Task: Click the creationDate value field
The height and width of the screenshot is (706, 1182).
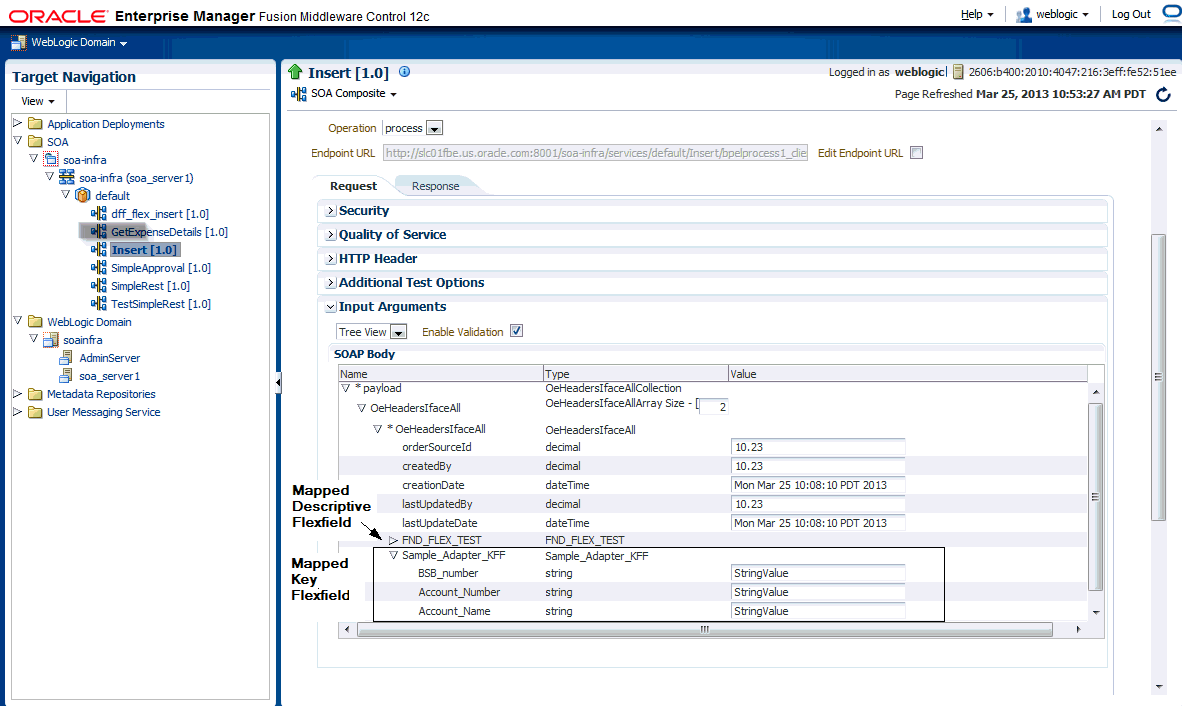Action: 818,485
